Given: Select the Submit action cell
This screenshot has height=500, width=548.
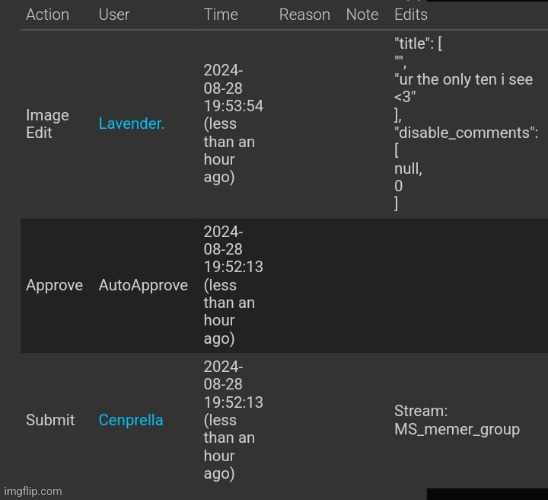Looking at the screenshot, I should tap(50, 420).
